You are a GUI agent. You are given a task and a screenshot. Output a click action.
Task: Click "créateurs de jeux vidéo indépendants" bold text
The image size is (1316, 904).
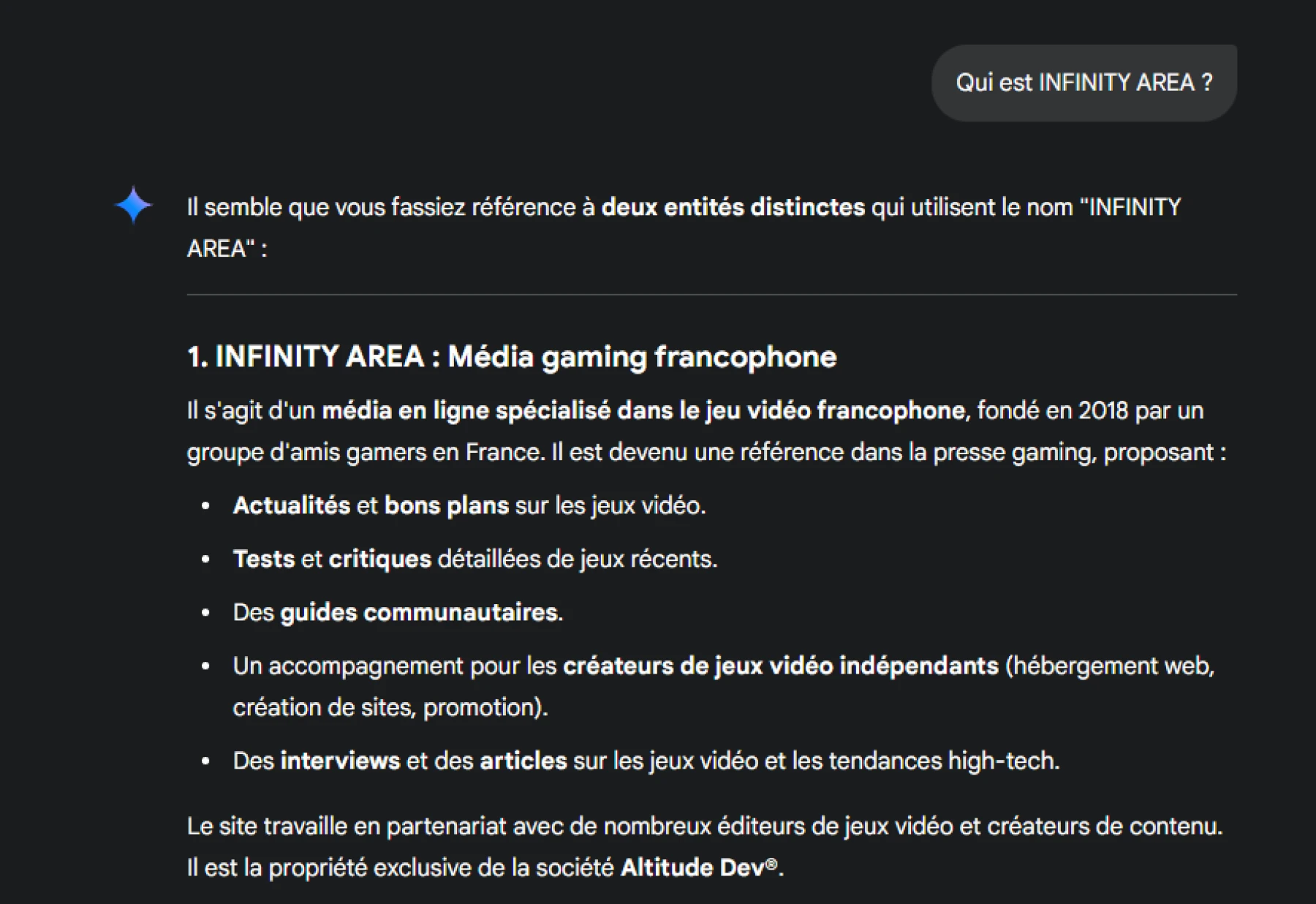pos(780,666)
